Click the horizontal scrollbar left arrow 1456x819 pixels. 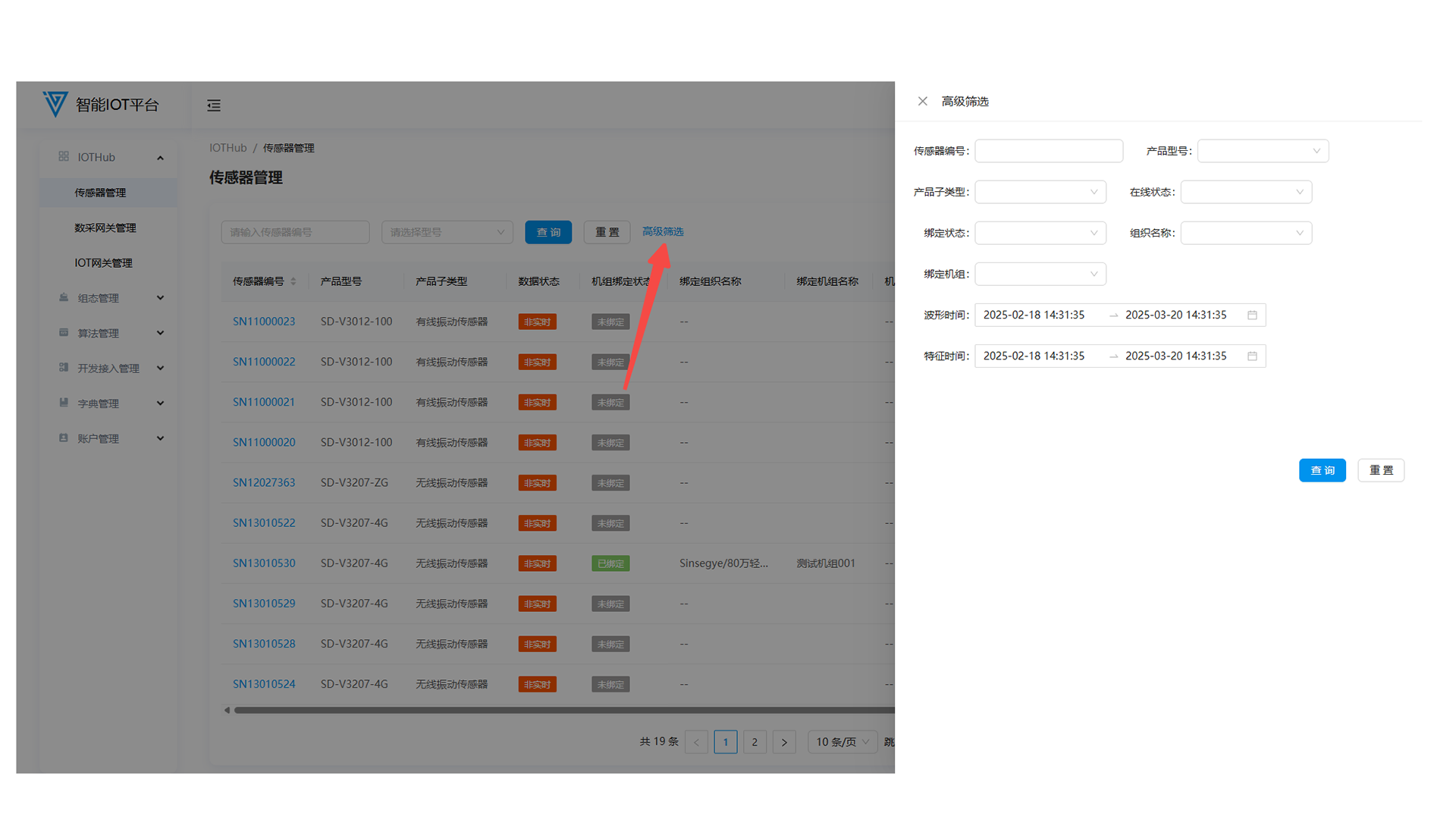coord(227,710)
